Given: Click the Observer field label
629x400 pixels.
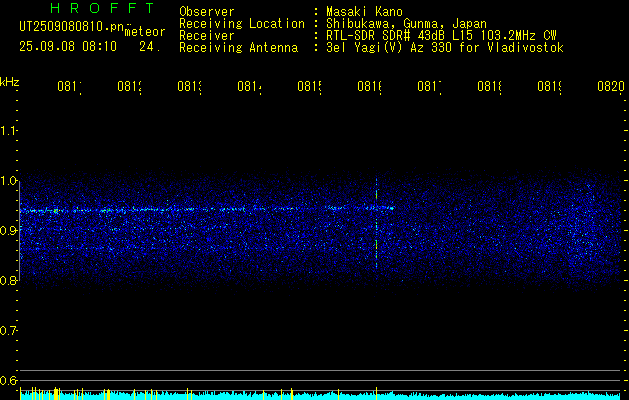Looking at the screenshot, I should click(207, 12).
